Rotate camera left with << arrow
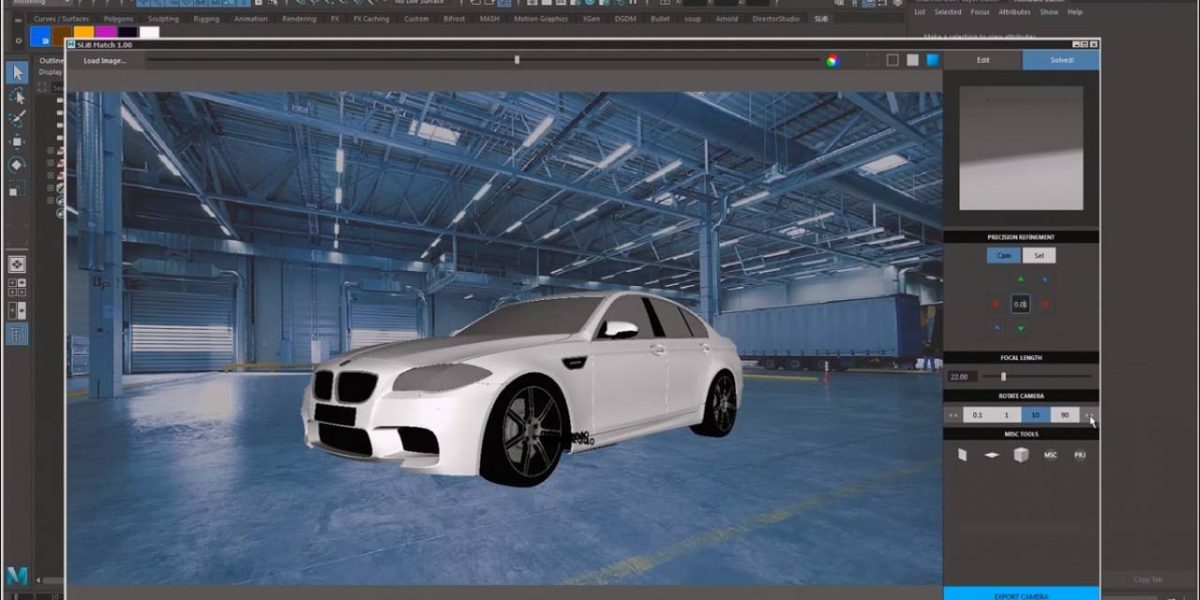1200x600 pixels. pyautogui.click(x=953, y=415)
